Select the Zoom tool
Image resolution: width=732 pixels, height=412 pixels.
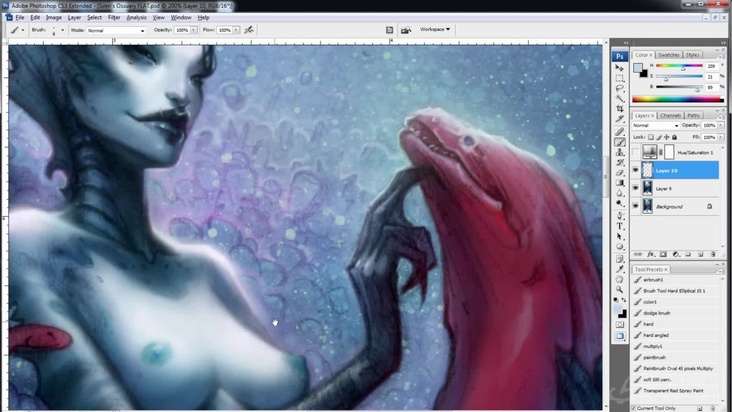pyautogui.click(x=619, y=290)
